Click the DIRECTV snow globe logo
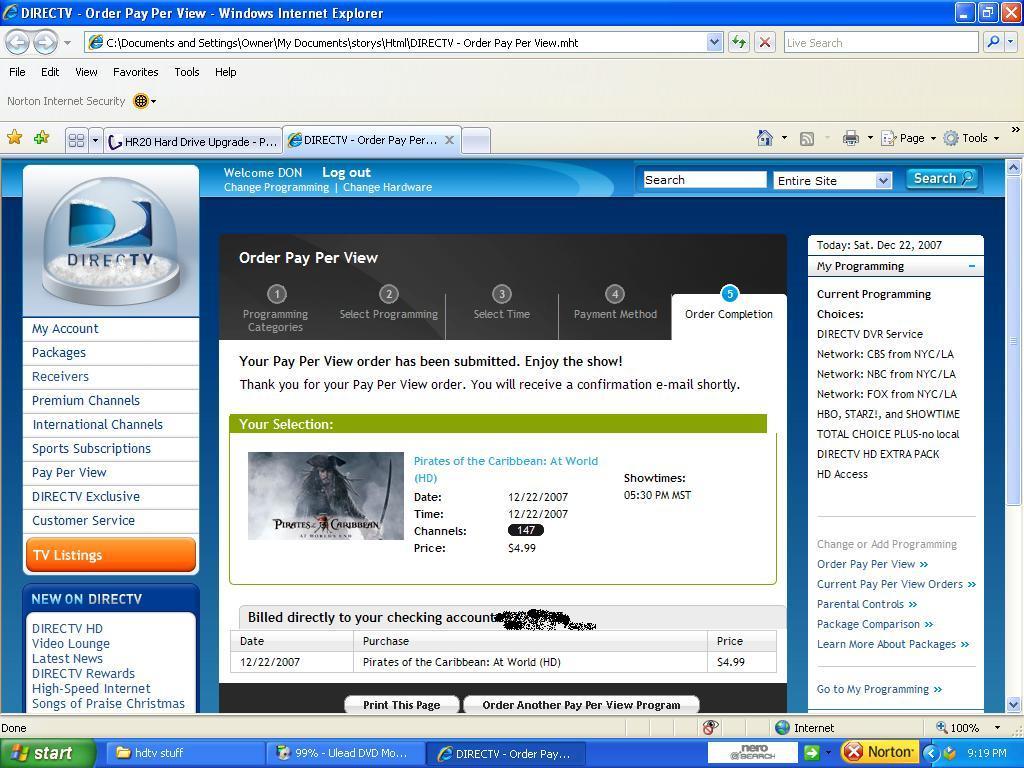The image size is (1024, 768). click(111, 240)
